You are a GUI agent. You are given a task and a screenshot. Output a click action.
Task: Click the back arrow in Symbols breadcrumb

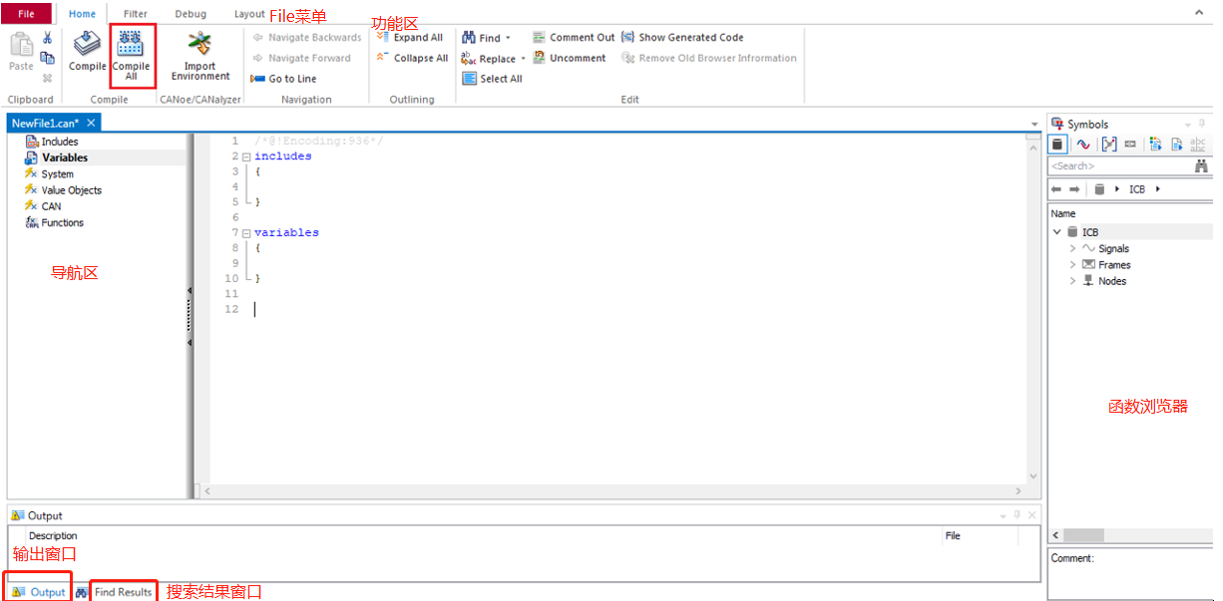click(1056, 189)
